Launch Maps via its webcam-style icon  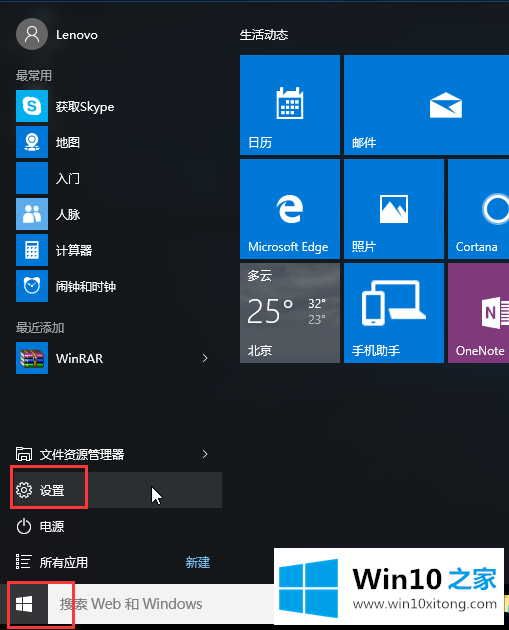point(32,142)
